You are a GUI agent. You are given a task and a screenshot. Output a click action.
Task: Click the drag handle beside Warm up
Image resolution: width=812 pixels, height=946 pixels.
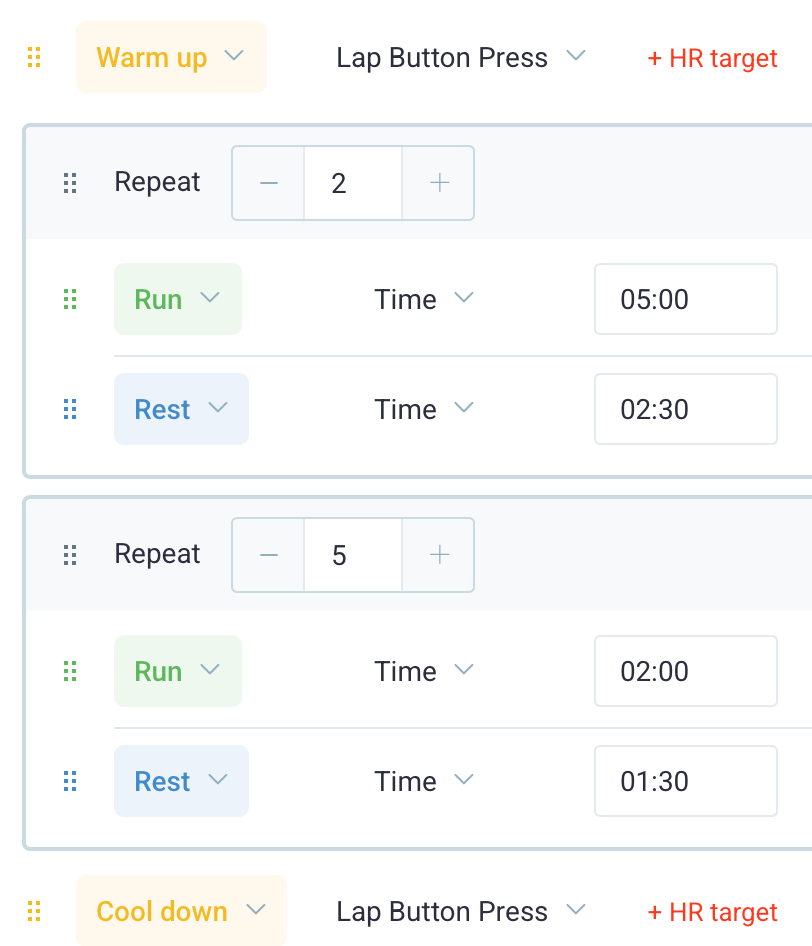[x=34, y=57]
